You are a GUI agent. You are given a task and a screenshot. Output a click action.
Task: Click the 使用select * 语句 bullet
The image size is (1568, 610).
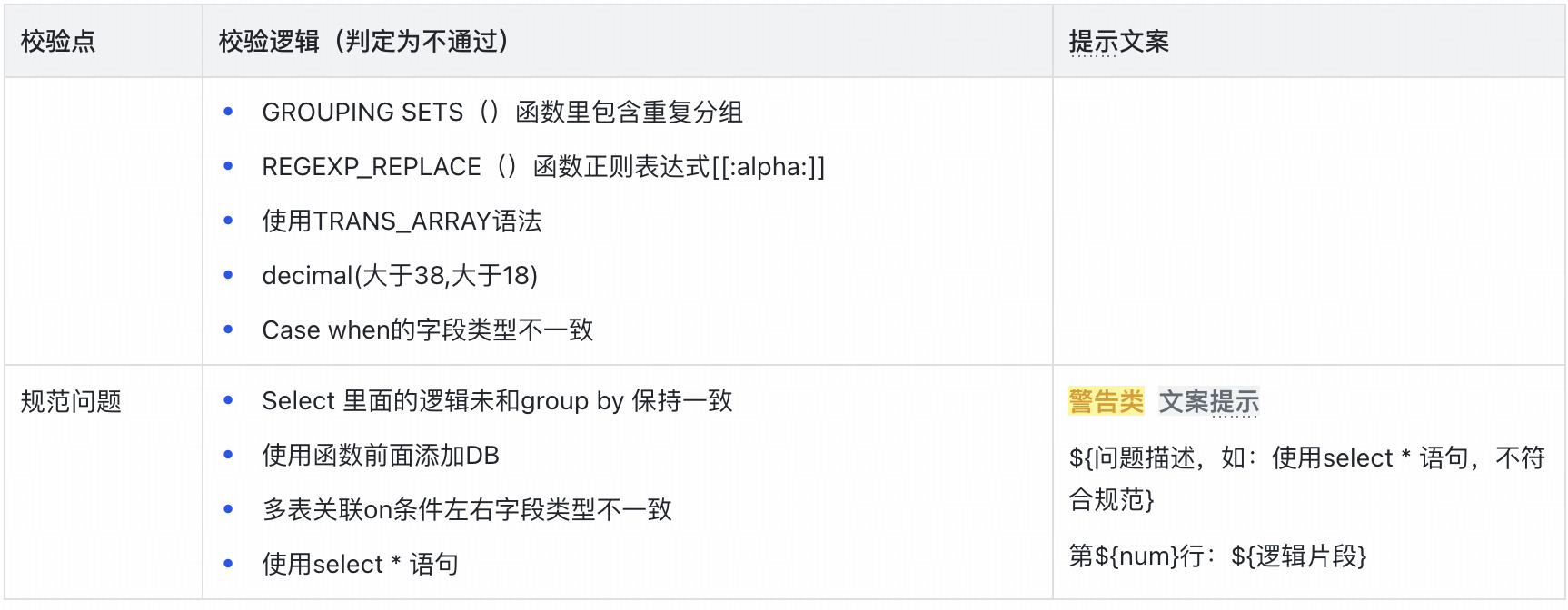(x=360, y=565)
